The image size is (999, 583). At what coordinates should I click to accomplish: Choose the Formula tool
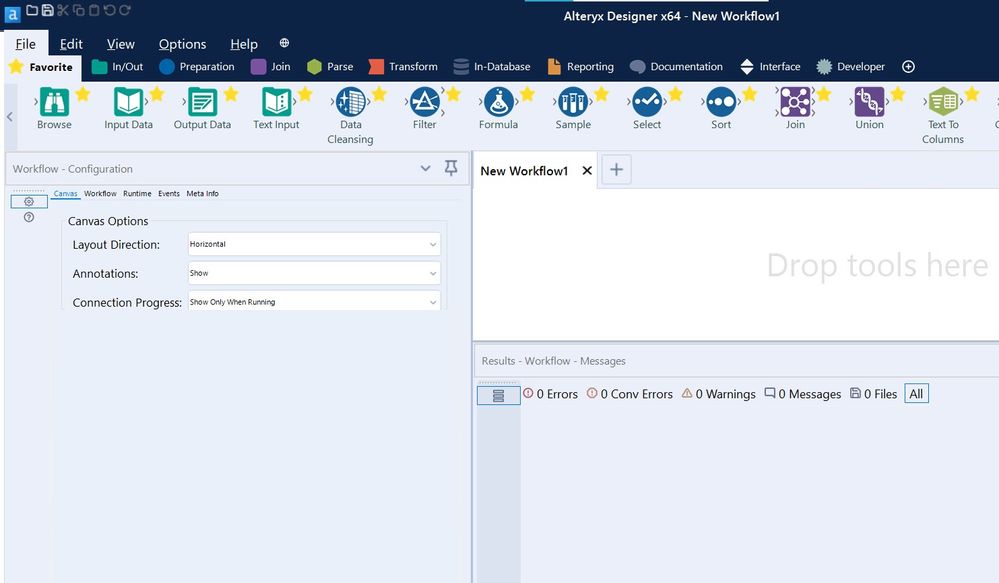[498, 102]
